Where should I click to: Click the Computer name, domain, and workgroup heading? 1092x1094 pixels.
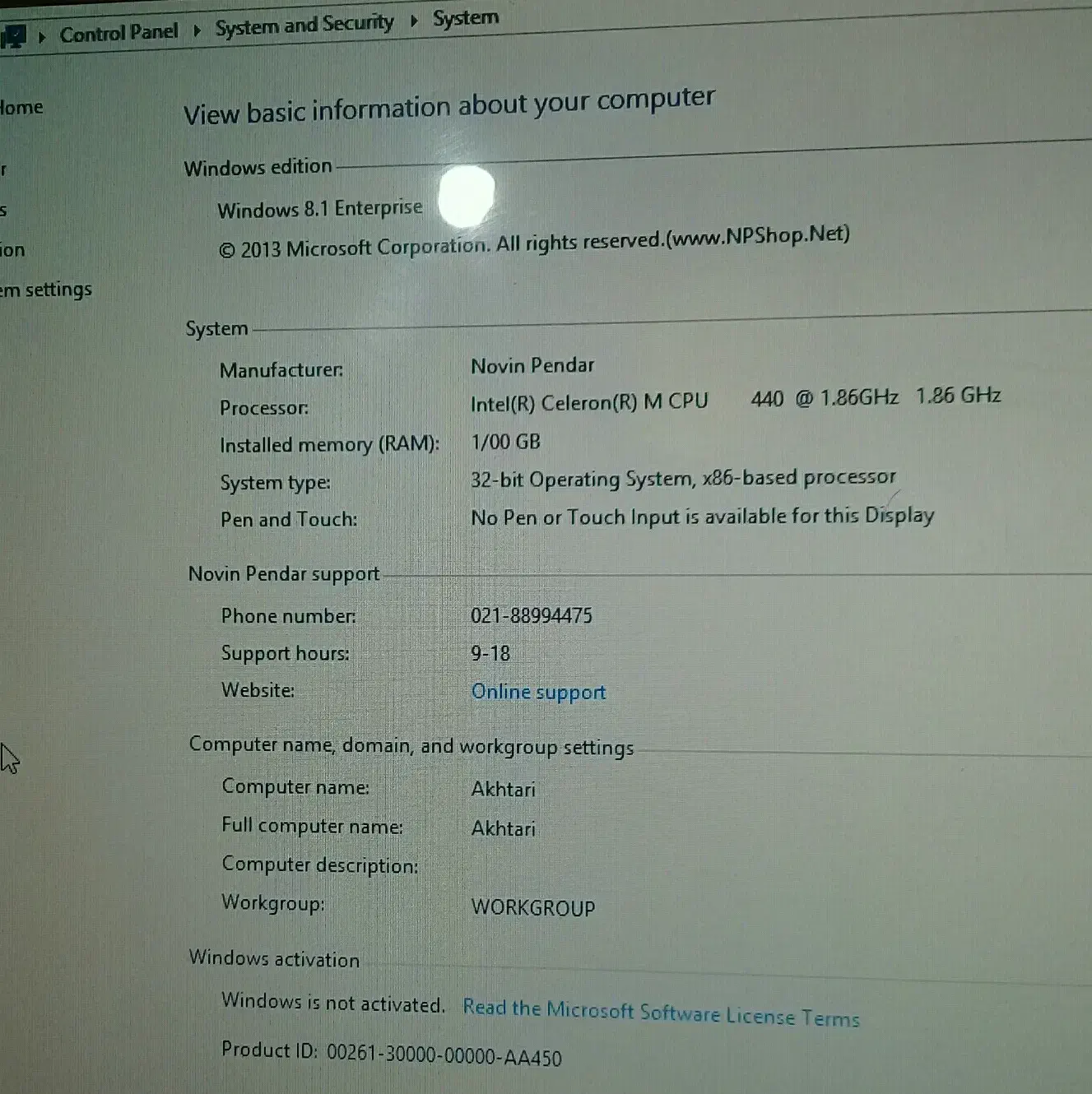tap(411, 746)
